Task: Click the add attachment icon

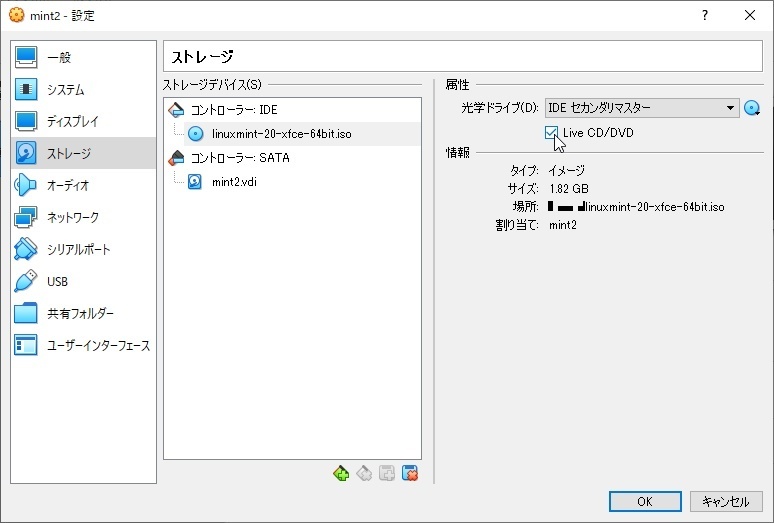Action: (x=387, y=473)
